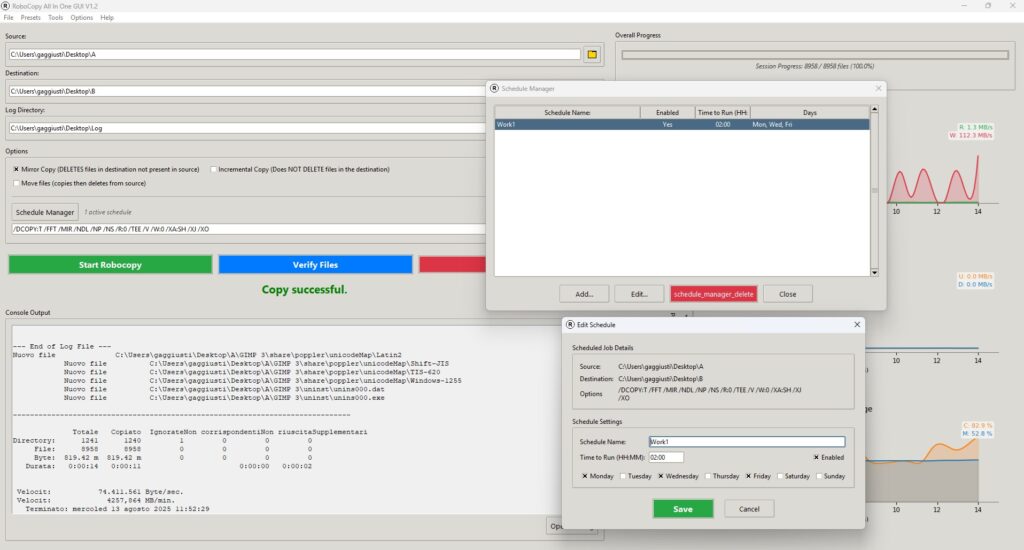
Task: Click the 'Yes' enabled cell in Work1 row
Action: pos(667,124)
